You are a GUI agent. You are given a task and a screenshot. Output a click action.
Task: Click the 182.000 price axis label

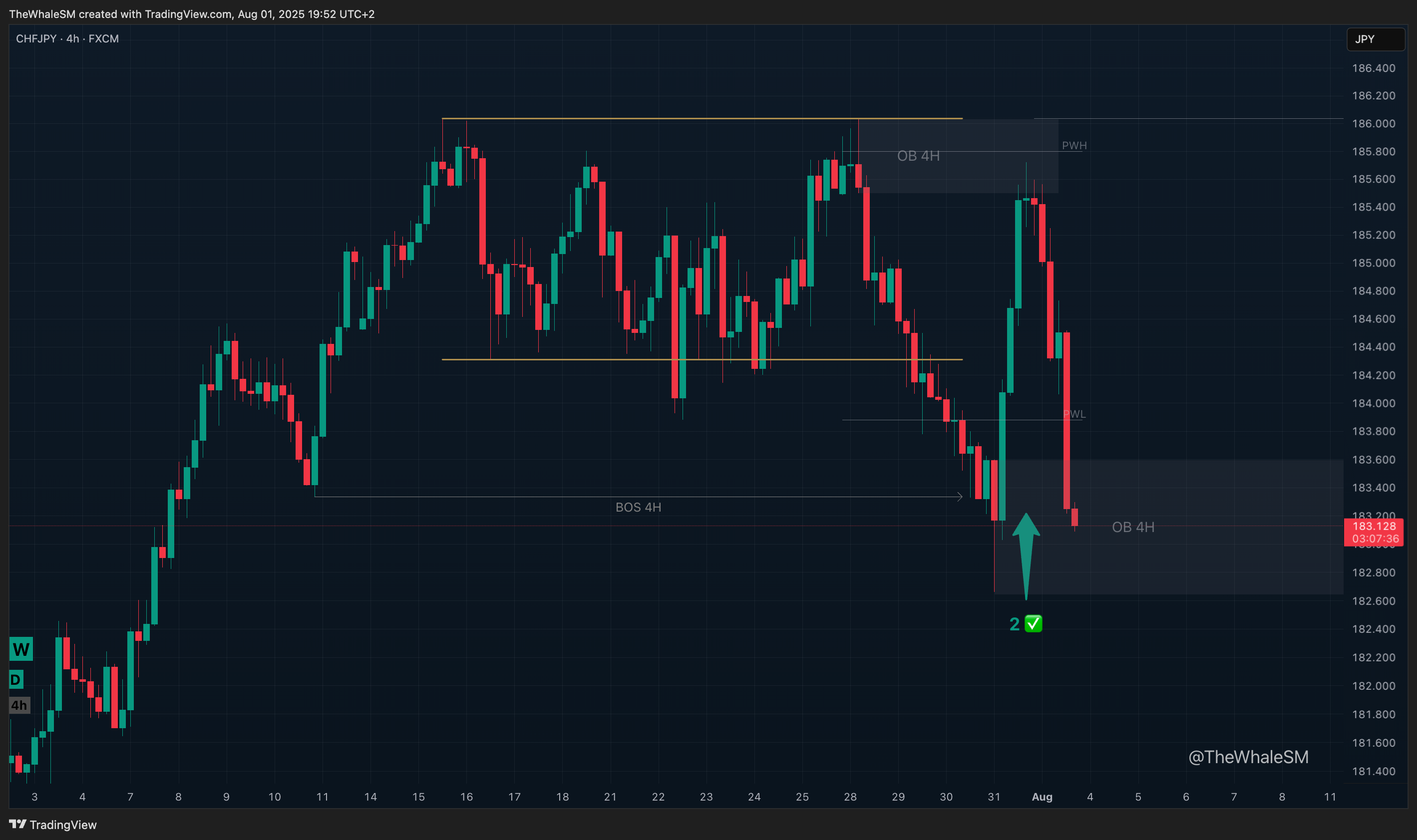coord(1374,685)
